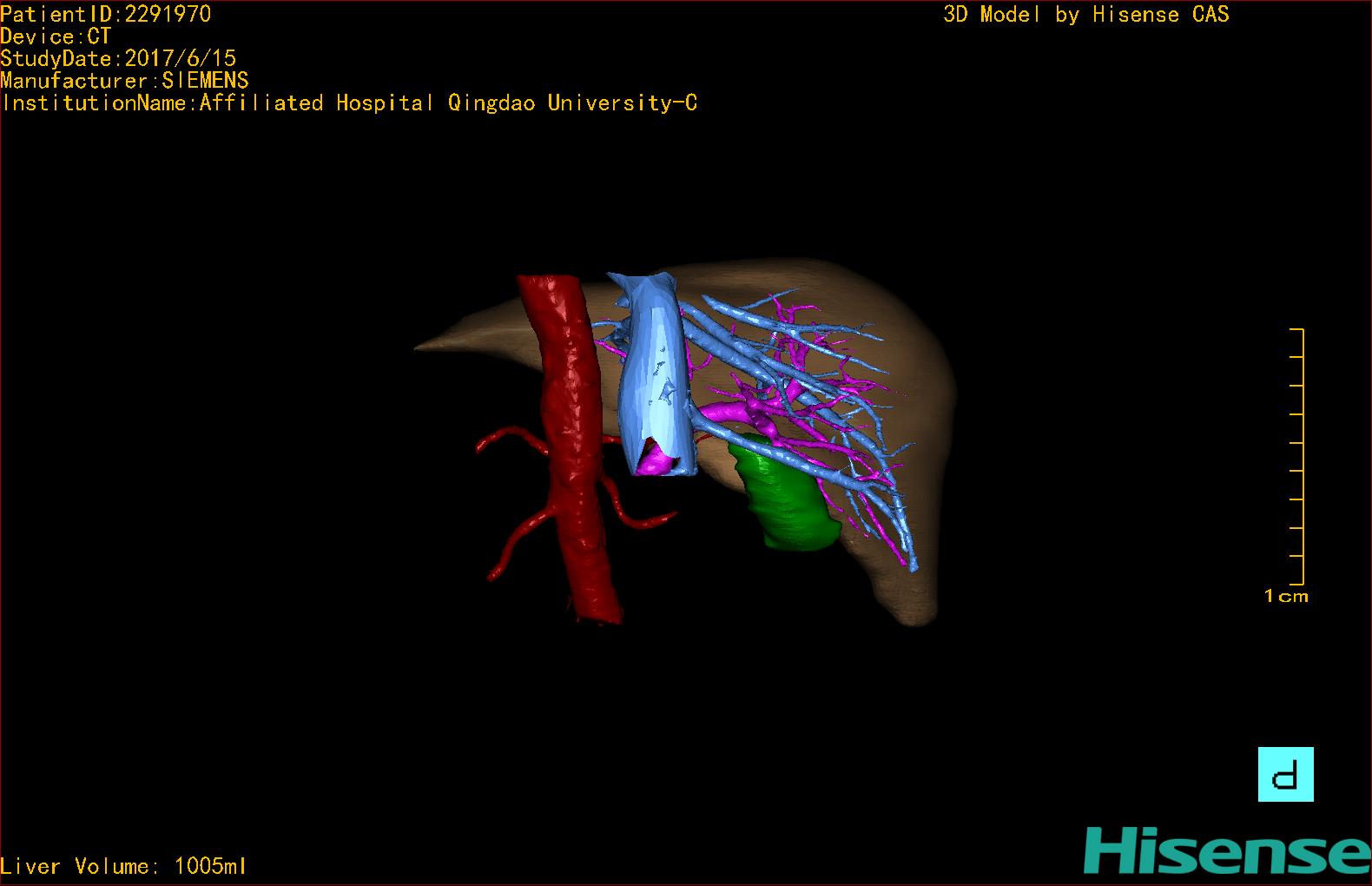Select the red aorta vessel model

click(x=569, y=434)
